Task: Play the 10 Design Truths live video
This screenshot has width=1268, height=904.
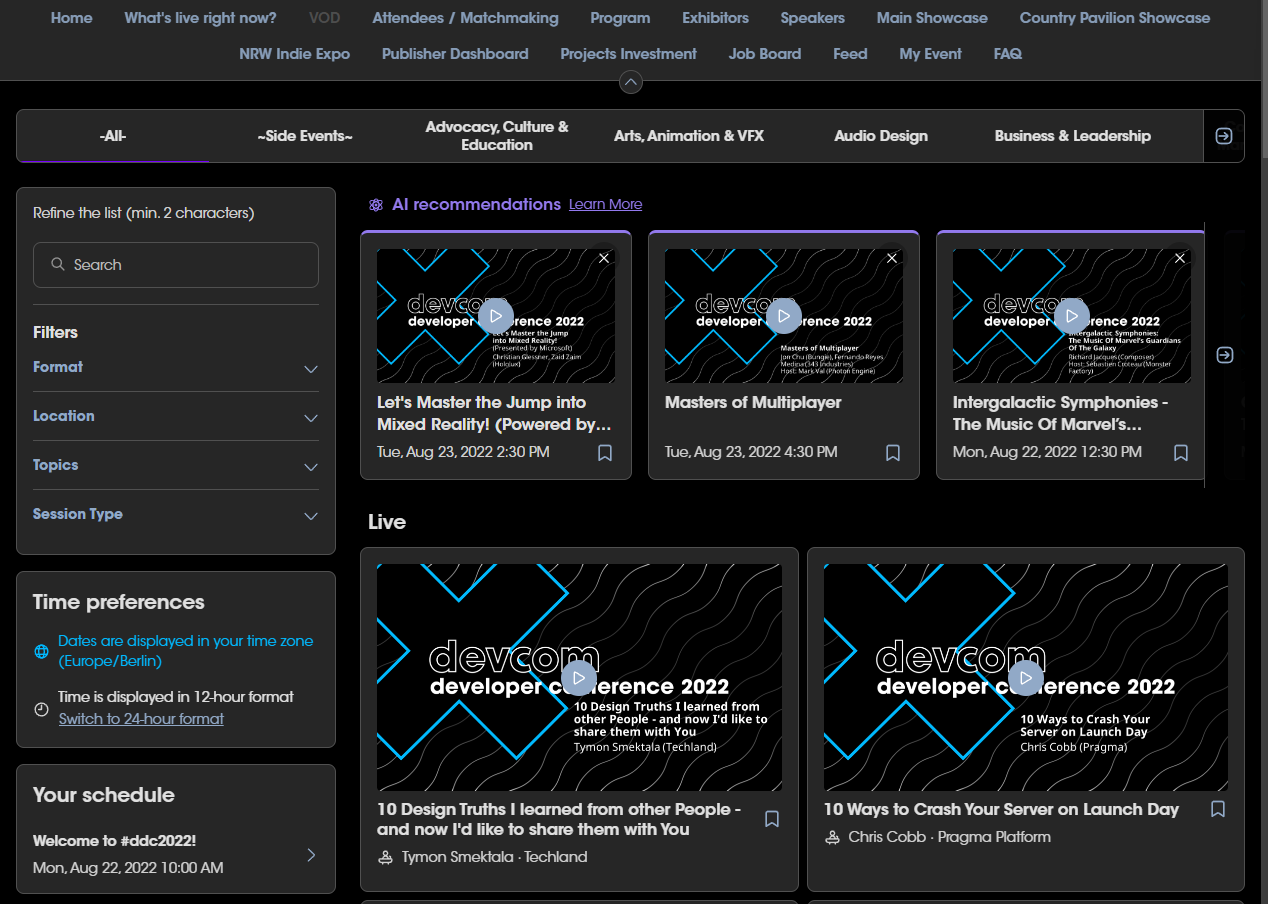Action: [x=579, y=677]
